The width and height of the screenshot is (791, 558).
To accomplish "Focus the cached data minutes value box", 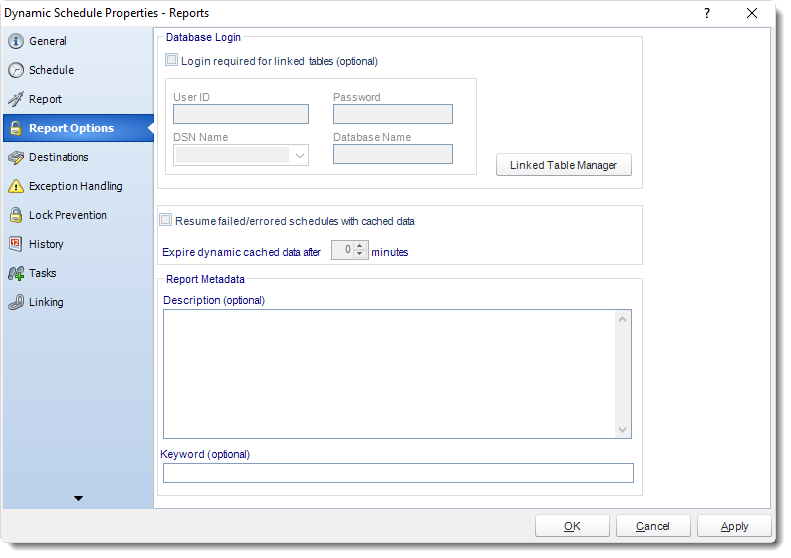I will tap(343, 250).
